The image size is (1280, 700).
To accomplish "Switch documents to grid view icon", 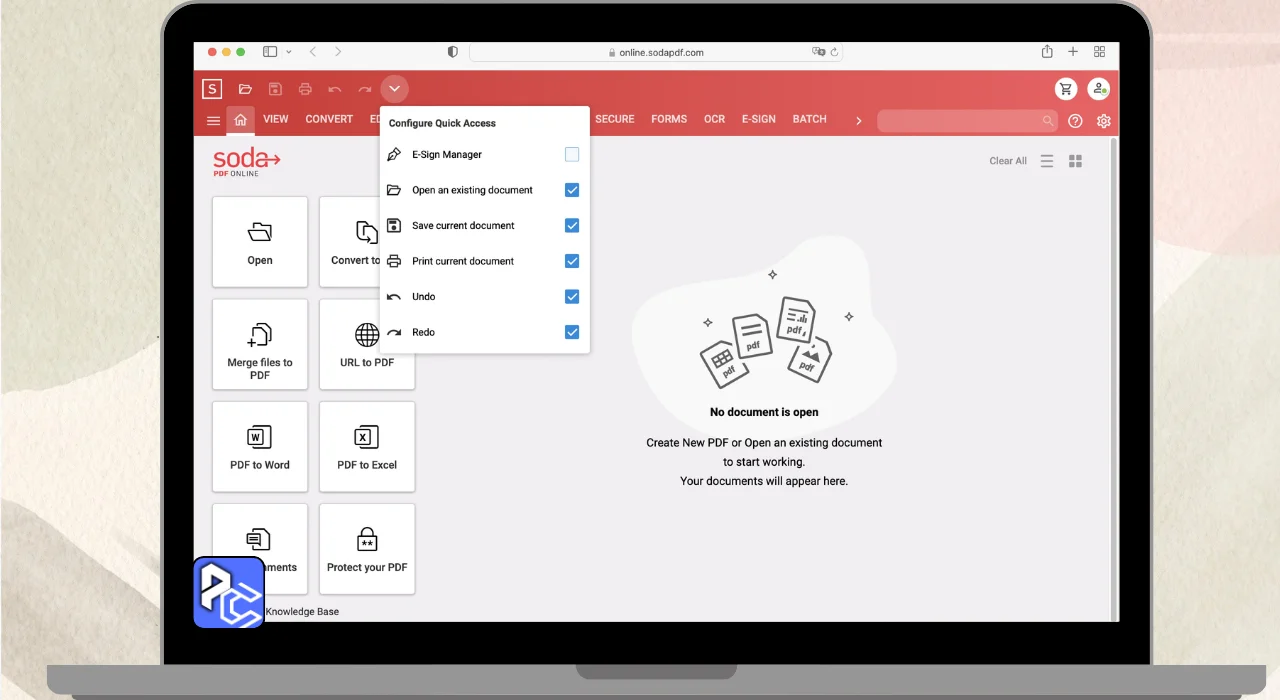I will pyautogui.click(x=1076, y=161).
